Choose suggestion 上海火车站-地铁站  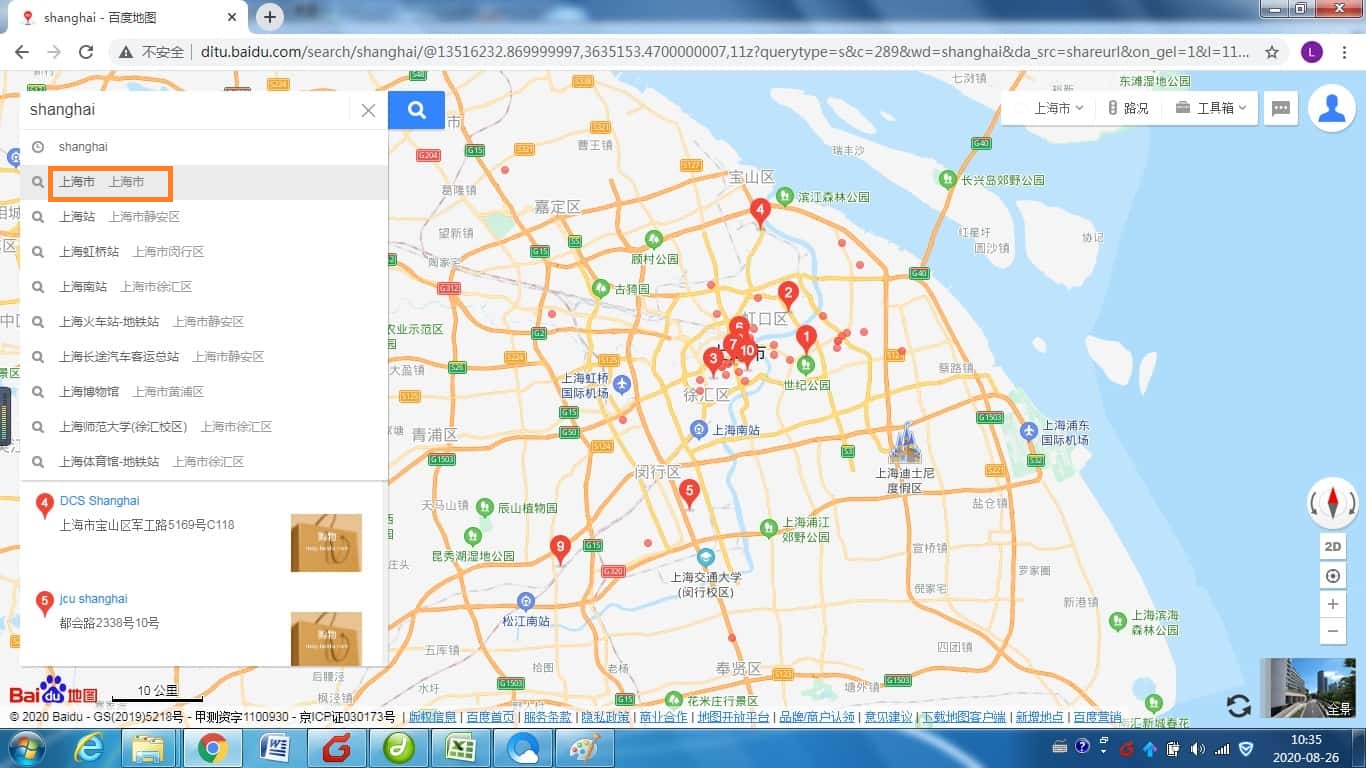click(x=204, y=322)
